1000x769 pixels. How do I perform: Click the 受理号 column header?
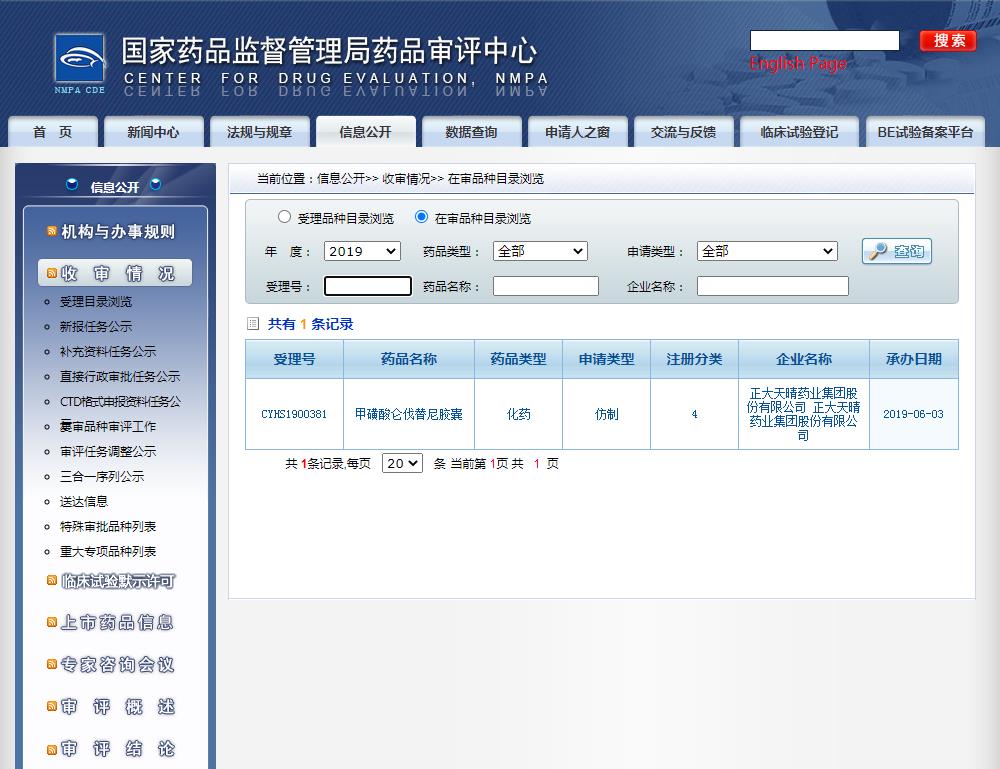click(294, 359)
